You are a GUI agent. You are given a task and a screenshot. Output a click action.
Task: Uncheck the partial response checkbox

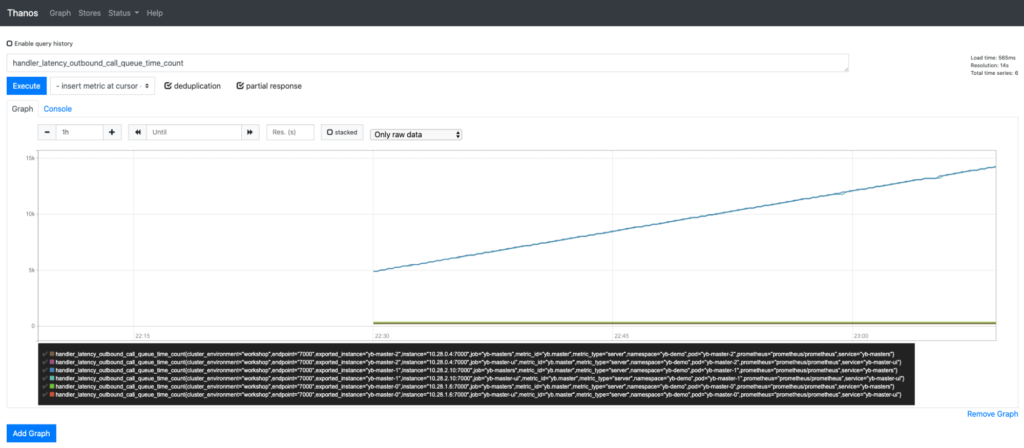click(x=240, y=86)
